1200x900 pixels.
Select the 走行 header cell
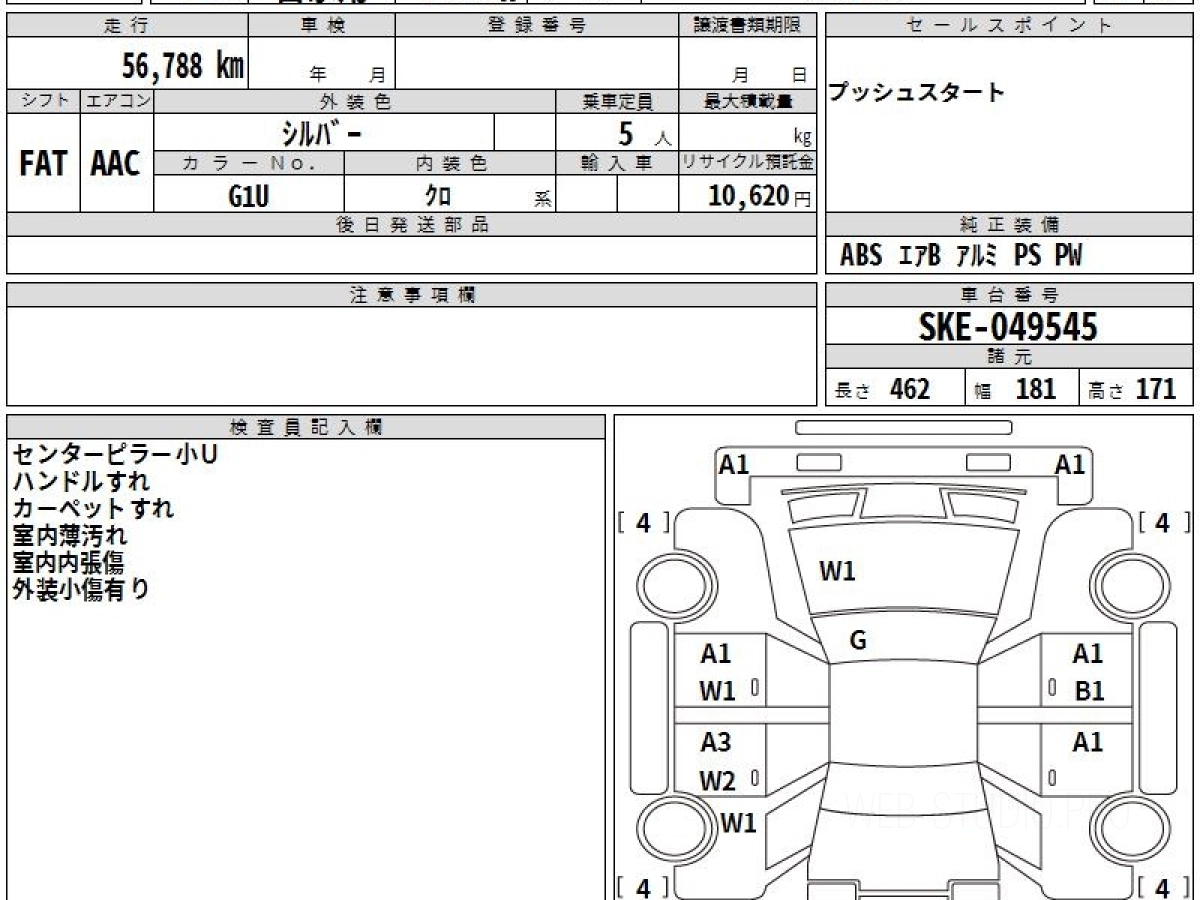coord(127,27)
